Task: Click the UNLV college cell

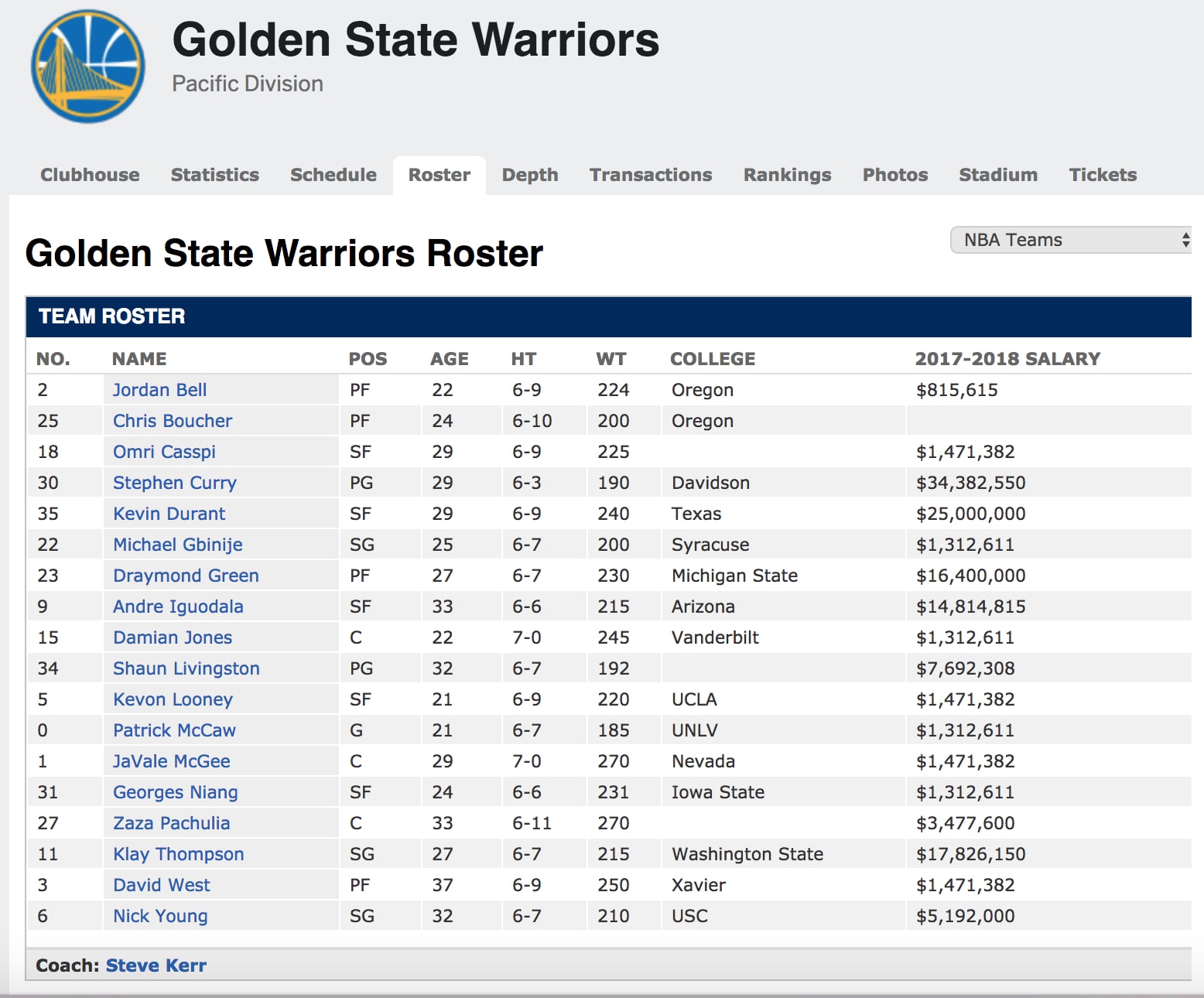Action: 695,730
